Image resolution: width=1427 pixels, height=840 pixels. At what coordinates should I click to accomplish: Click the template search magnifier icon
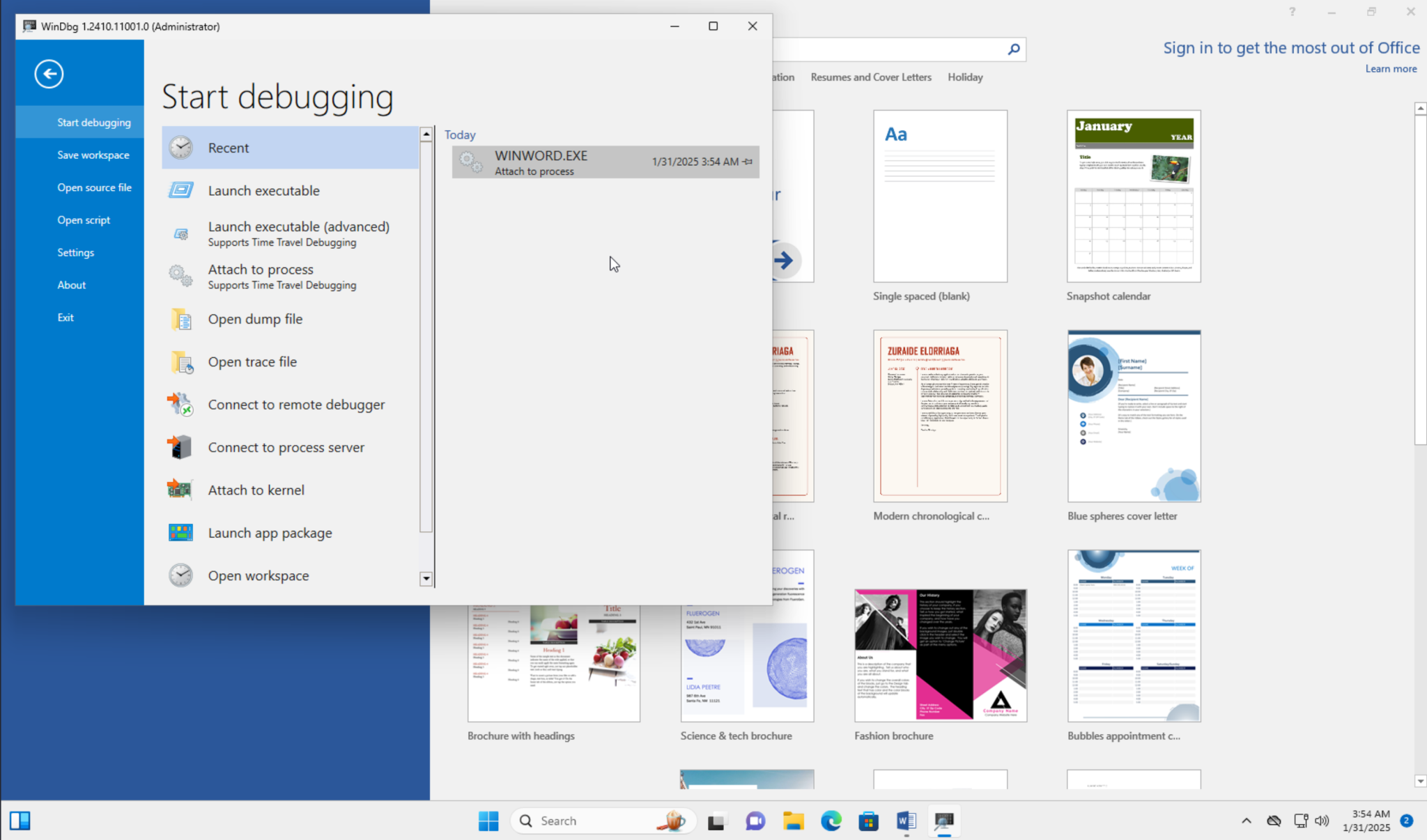pyautogui.click(x=1014, y=49)
